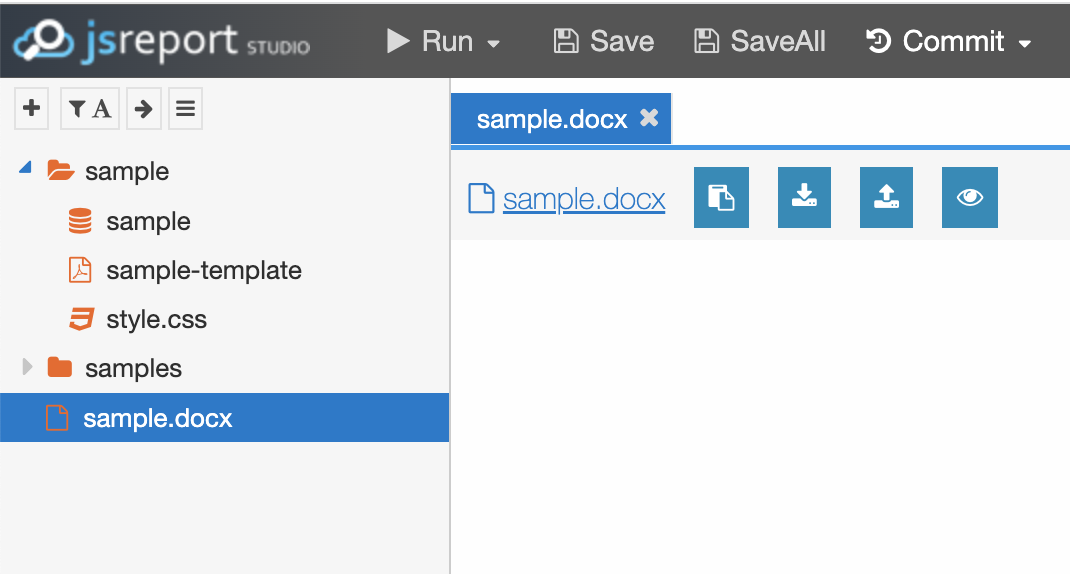
Task: Click the SaveAll button
Action: (760, 41)
